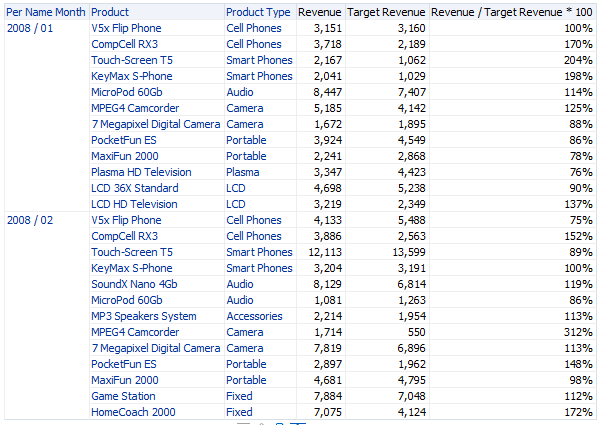
Task: Open the SoundX Nano 4Gb product link
Action: click(x=134, y=284)
